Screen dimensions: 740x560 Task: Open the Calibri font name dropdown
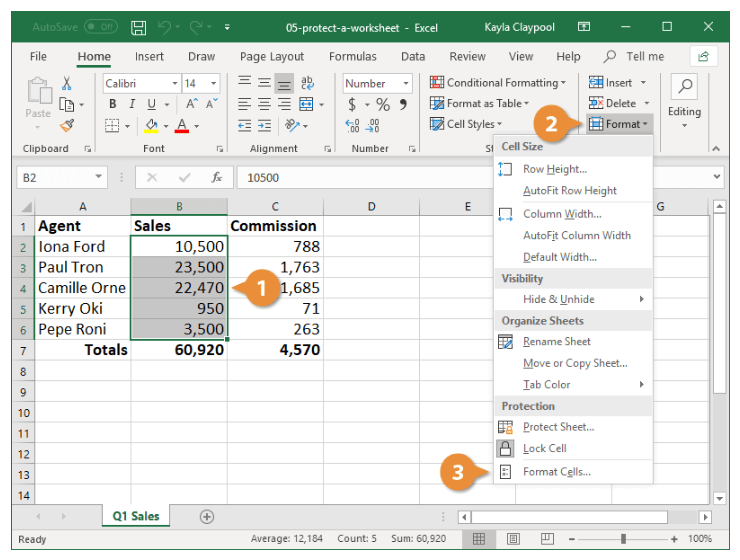point(175,84)
